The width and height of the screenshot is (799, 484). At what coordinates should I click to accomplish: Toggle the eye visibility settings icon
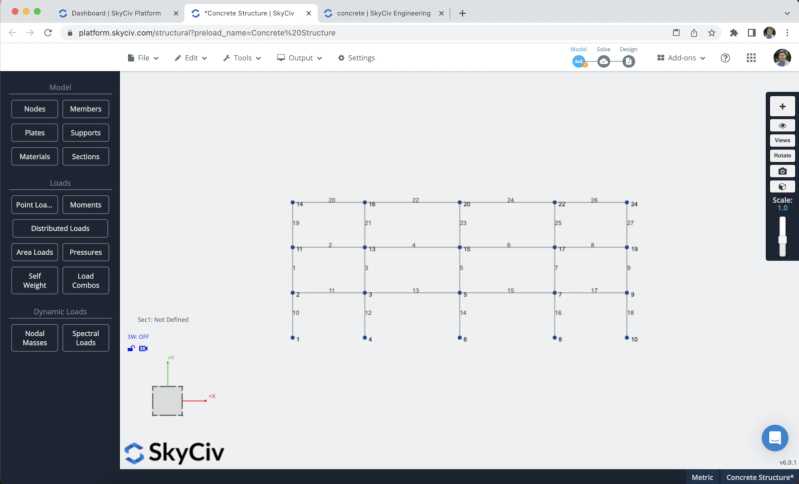click(x=782, y=126)
